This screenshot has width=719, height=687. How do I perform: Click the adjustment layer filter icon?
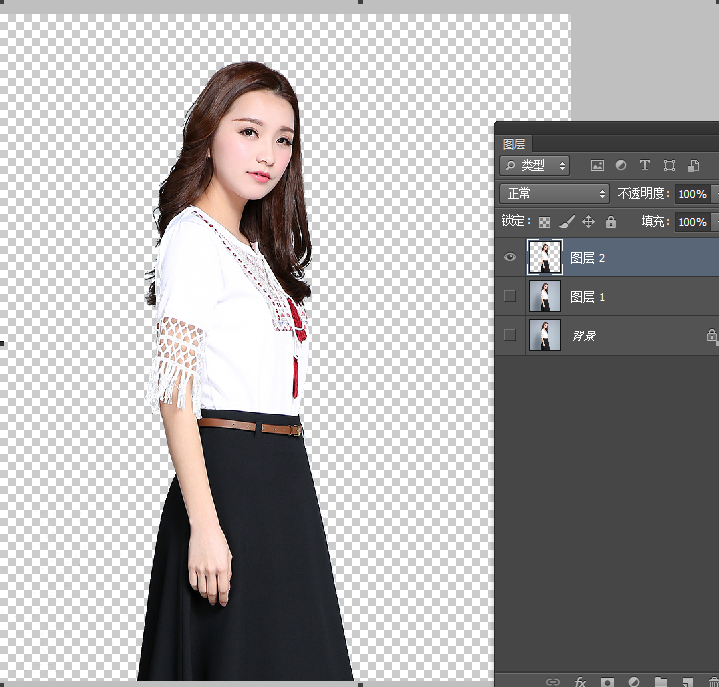pos(620,166)
